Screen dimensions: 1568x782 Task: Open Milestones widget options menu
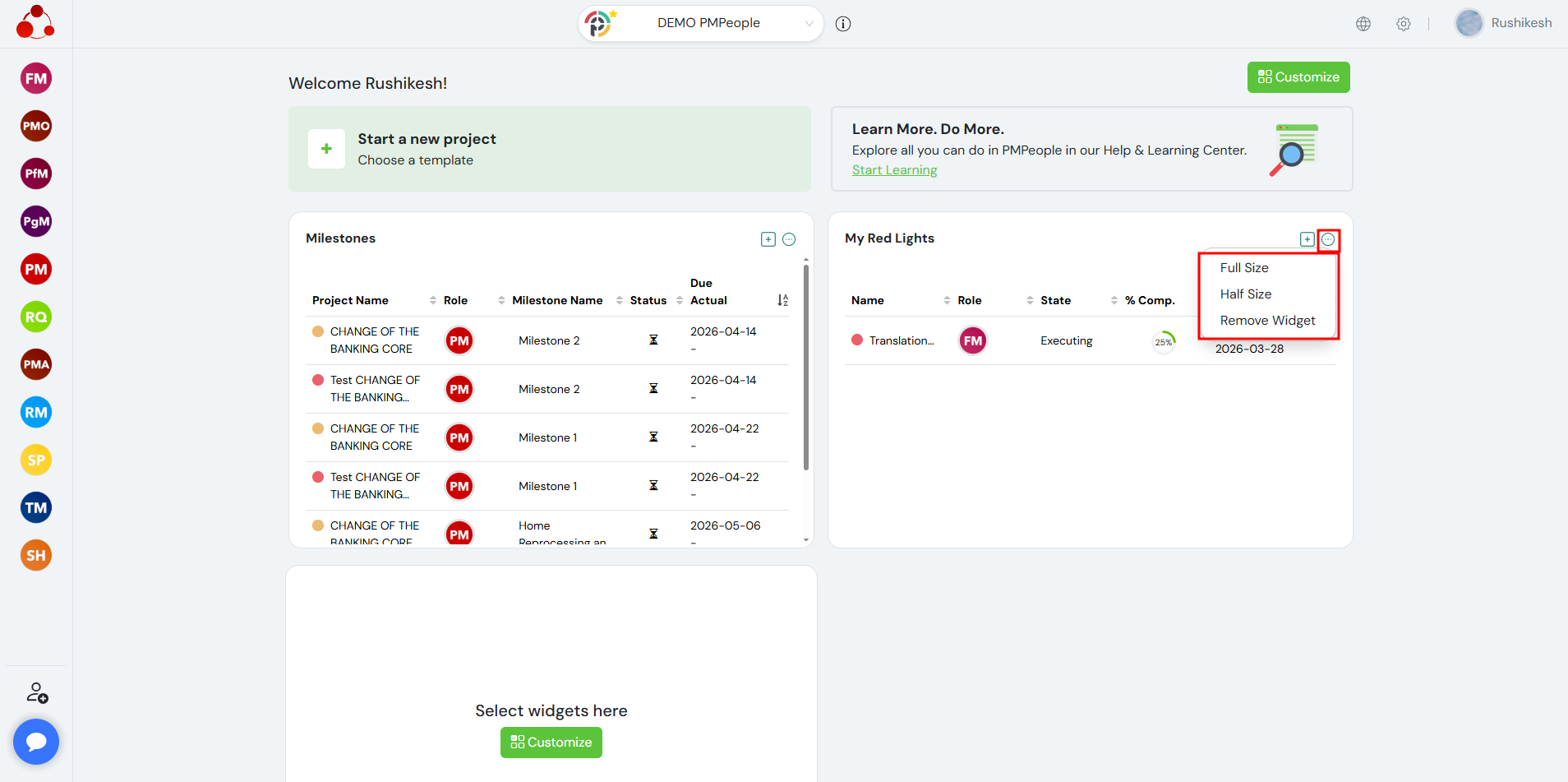click(x=789, y=239)
